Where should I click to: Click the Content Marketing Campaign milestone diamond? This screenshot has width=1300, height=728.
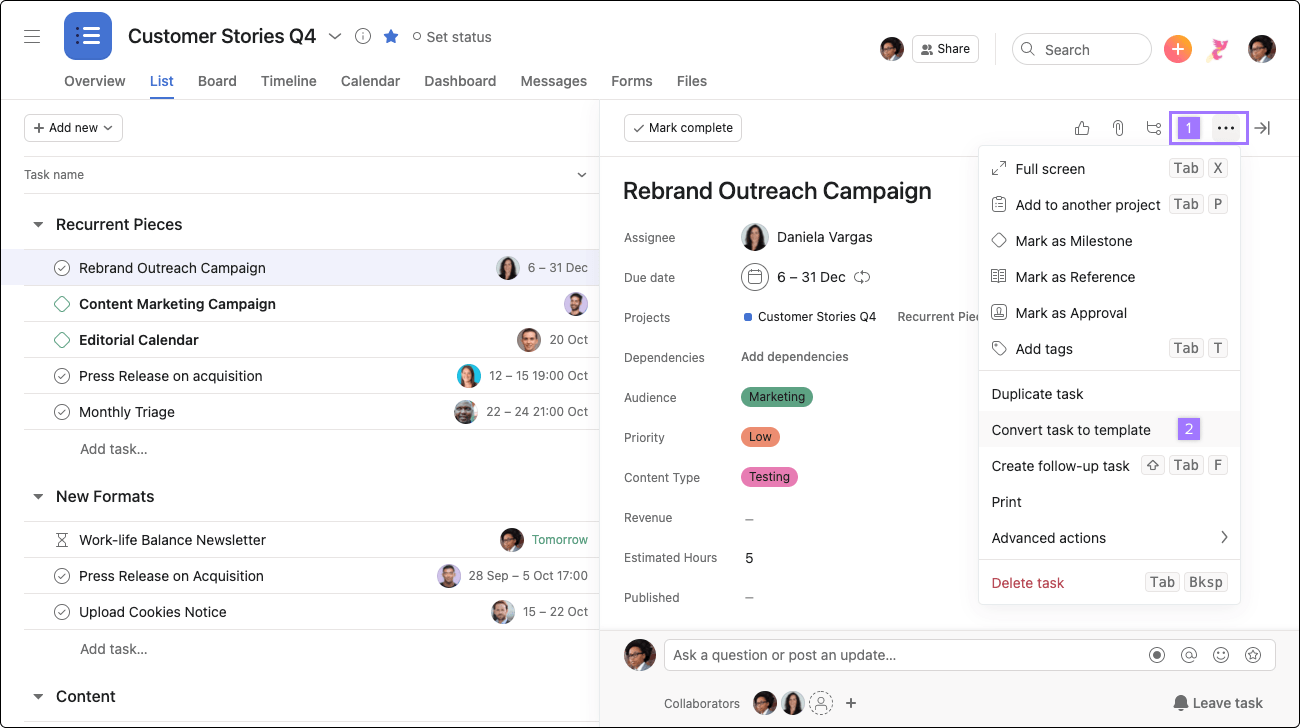(x=62, y=304)
